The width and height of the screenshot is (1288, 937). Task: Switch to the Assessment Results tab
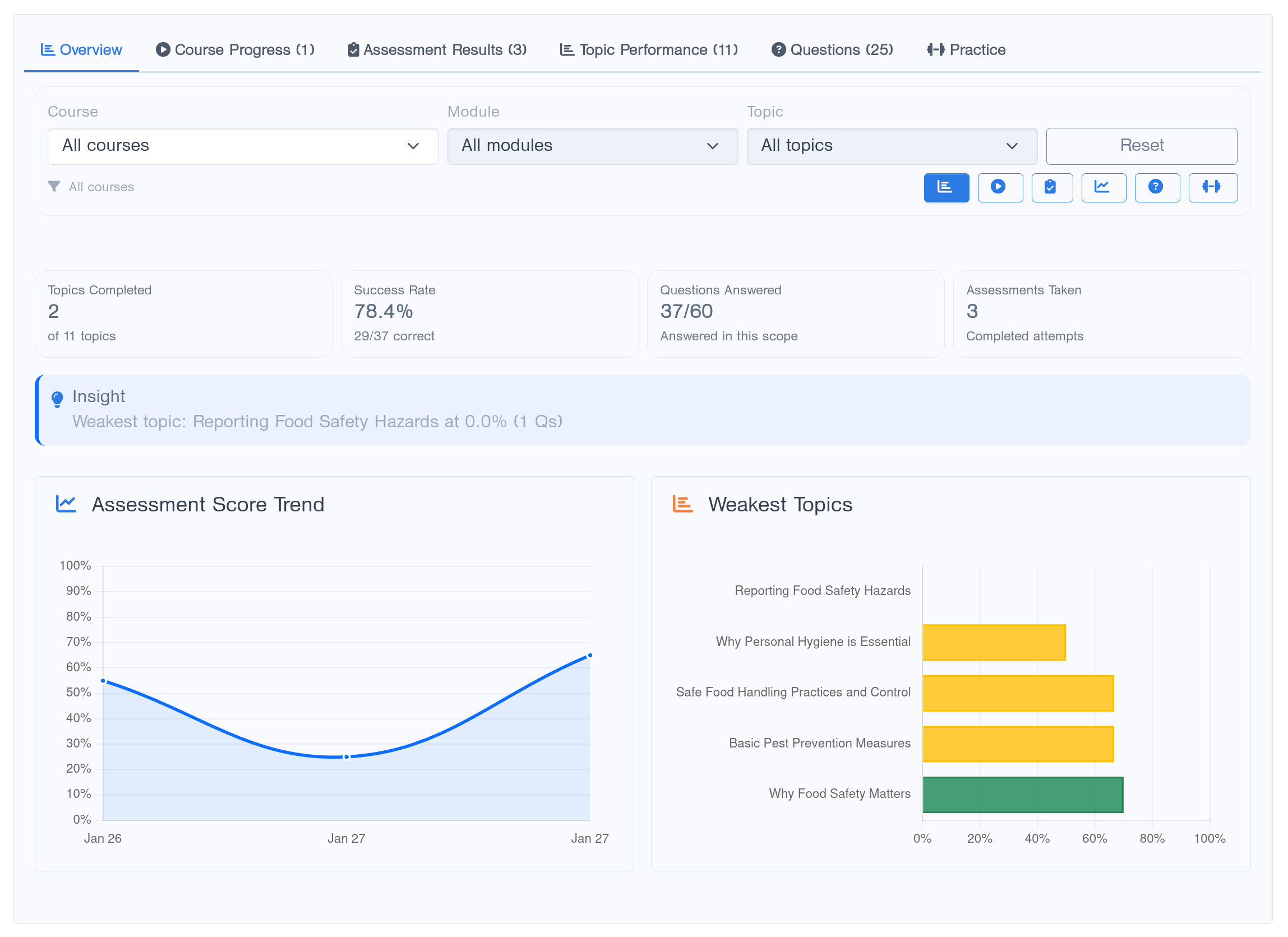pos(437,49)
